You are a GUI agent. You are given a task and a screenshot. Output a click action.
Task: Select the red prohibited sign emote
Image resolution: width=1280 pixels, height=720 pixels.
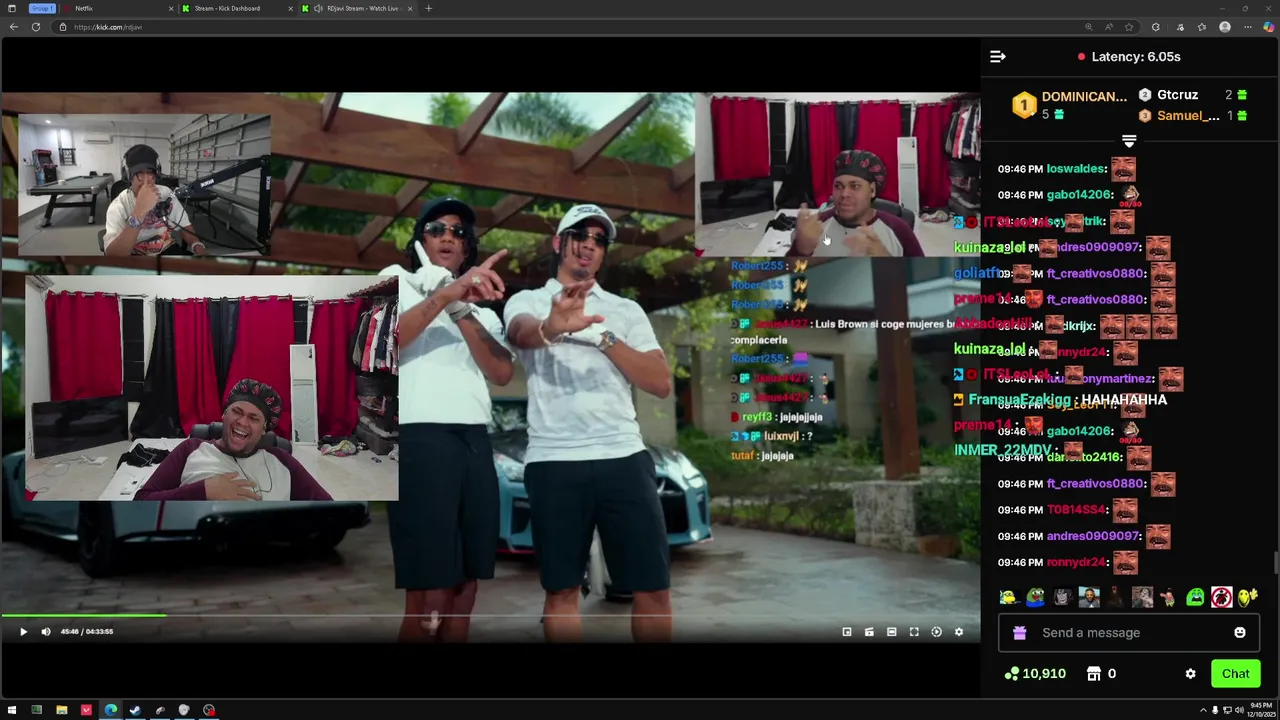tap(1221, 598)
